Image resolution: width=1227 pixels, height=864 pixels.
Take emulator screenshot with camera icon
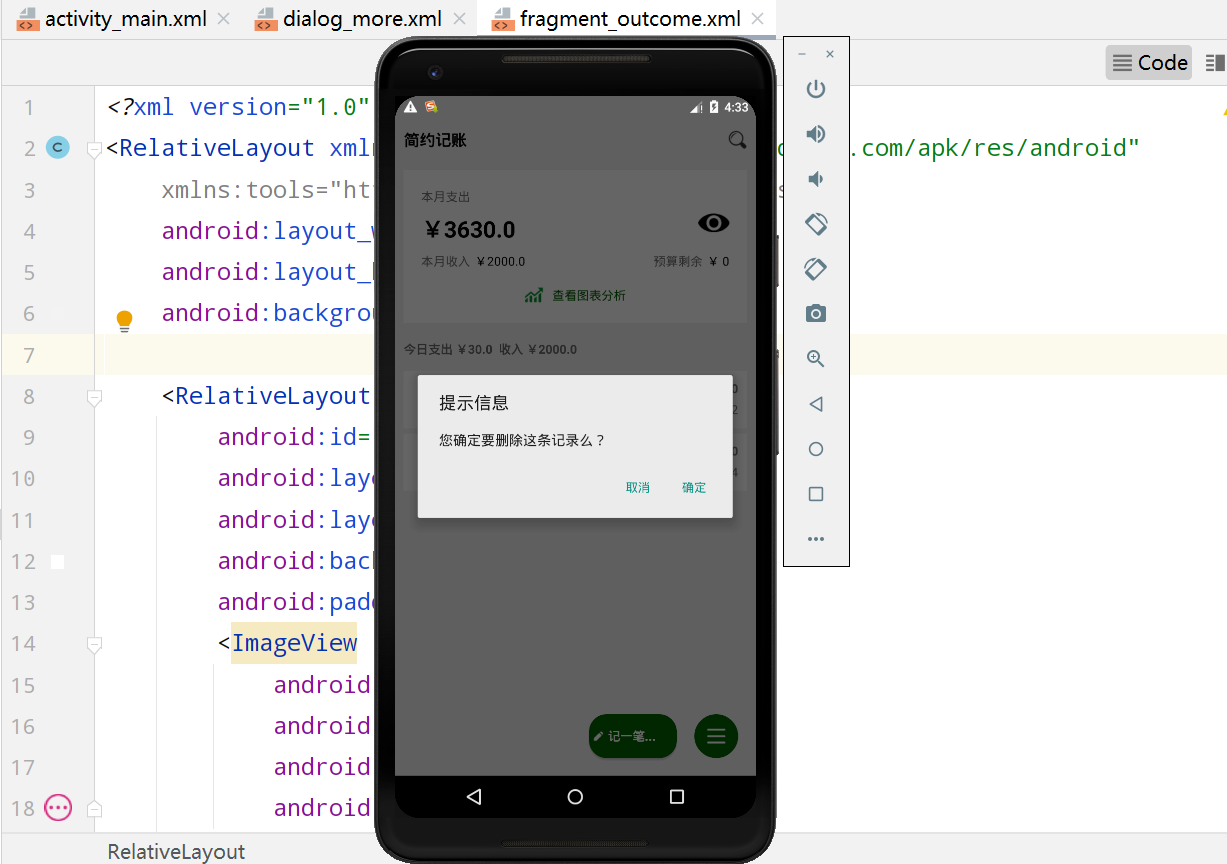(x=816, y=314)
